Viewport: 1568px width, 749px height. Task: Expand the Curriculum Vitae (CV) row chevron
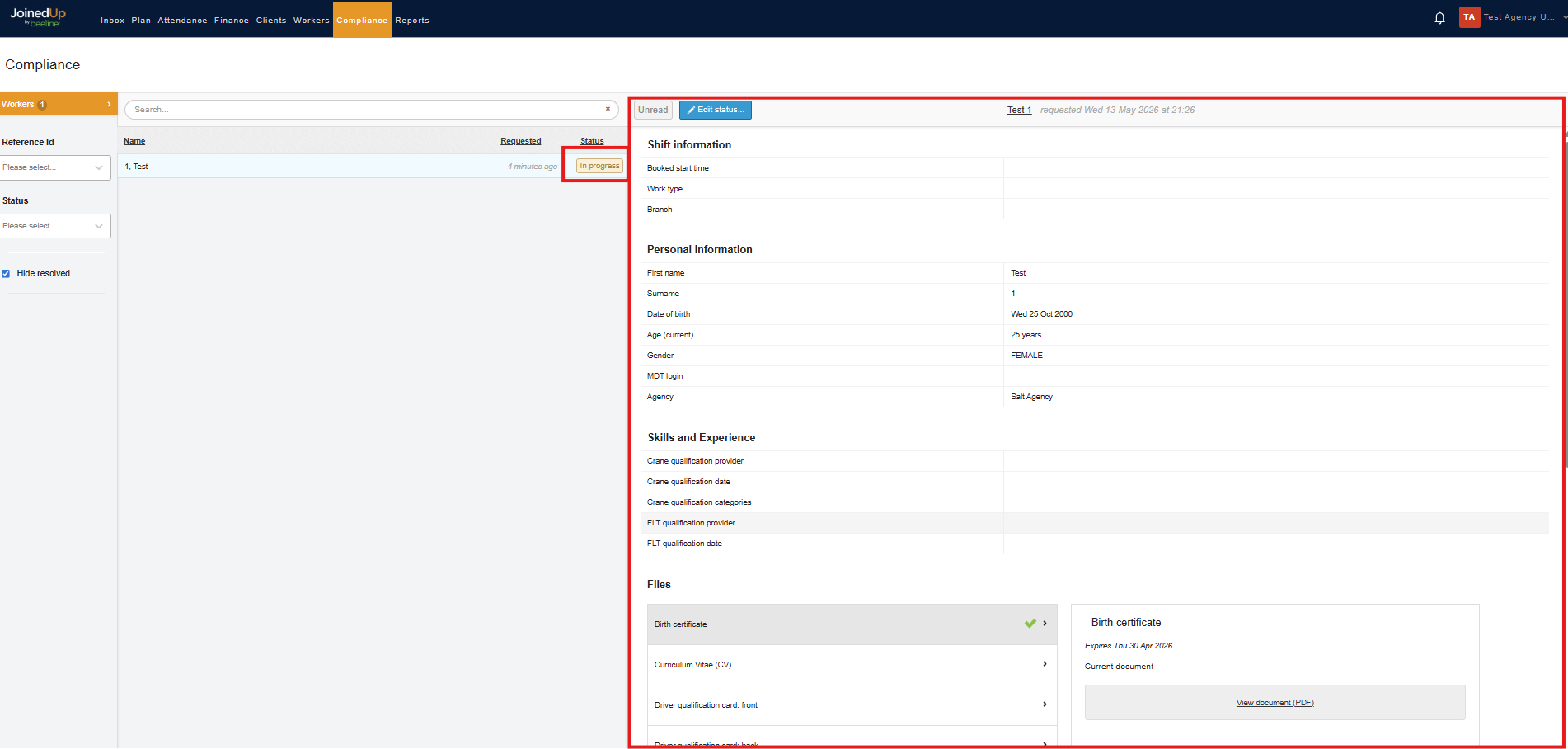click(x=1045, y=664)
